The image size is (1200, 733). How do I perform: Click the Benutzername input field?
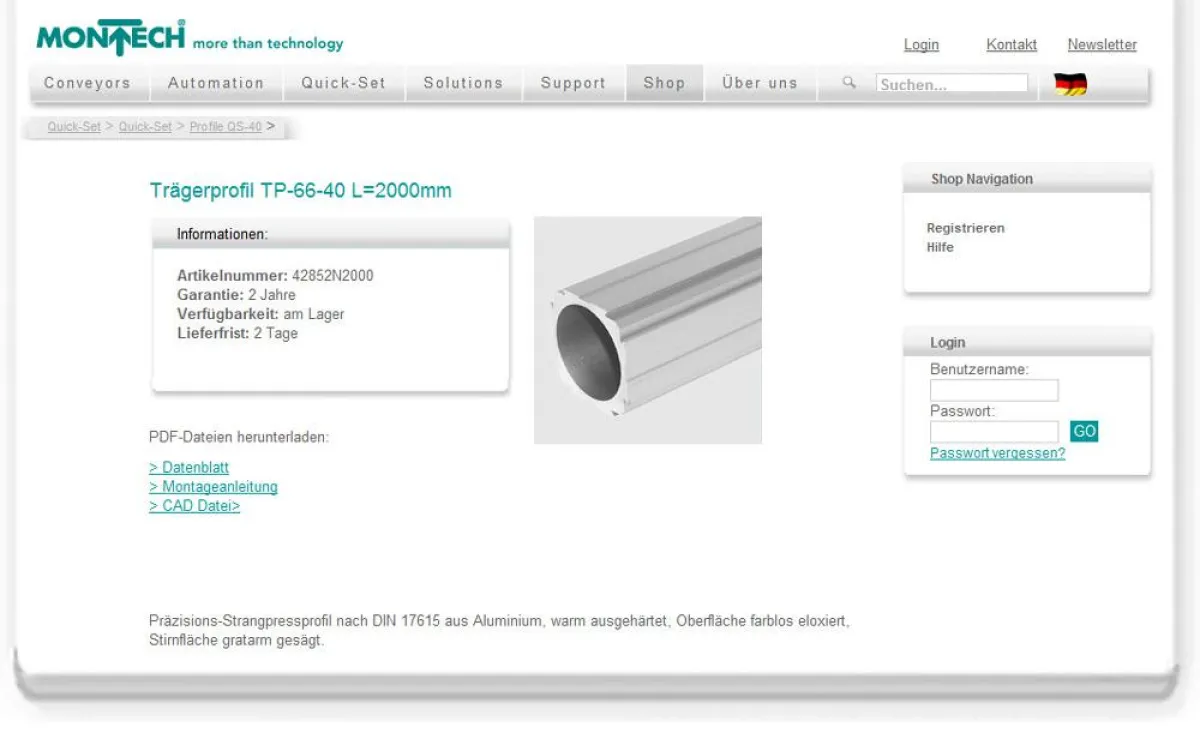(994, 390)
